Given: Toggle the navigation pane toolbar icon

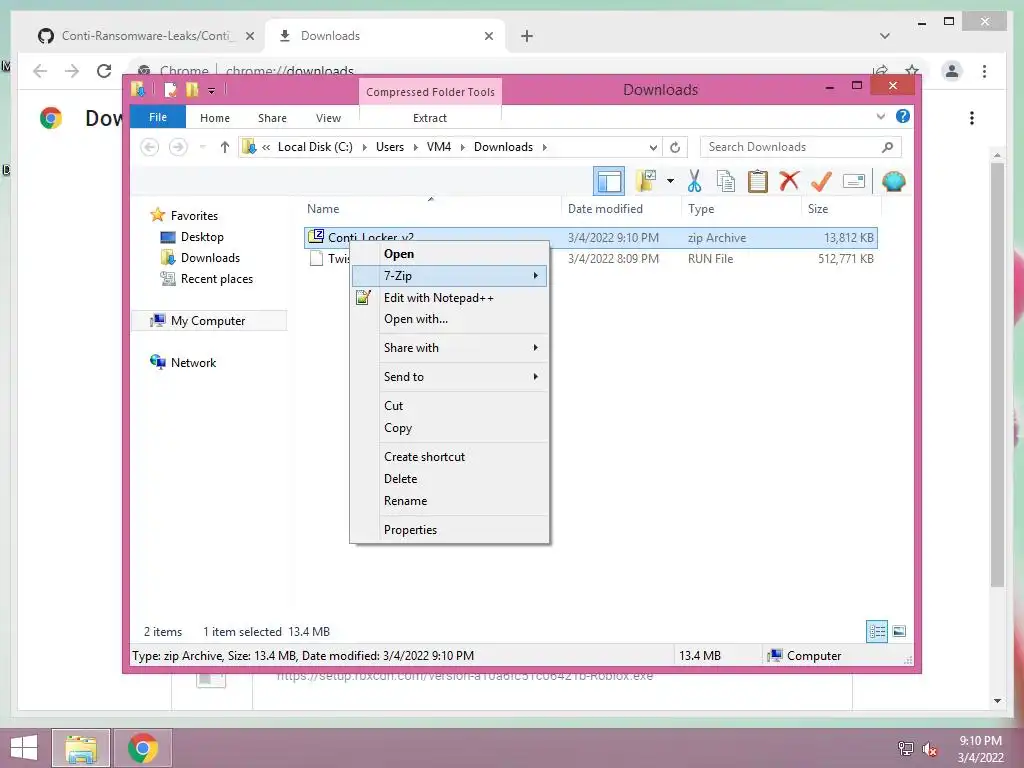Looking at the screenshot, I should [x=609, y=181].
